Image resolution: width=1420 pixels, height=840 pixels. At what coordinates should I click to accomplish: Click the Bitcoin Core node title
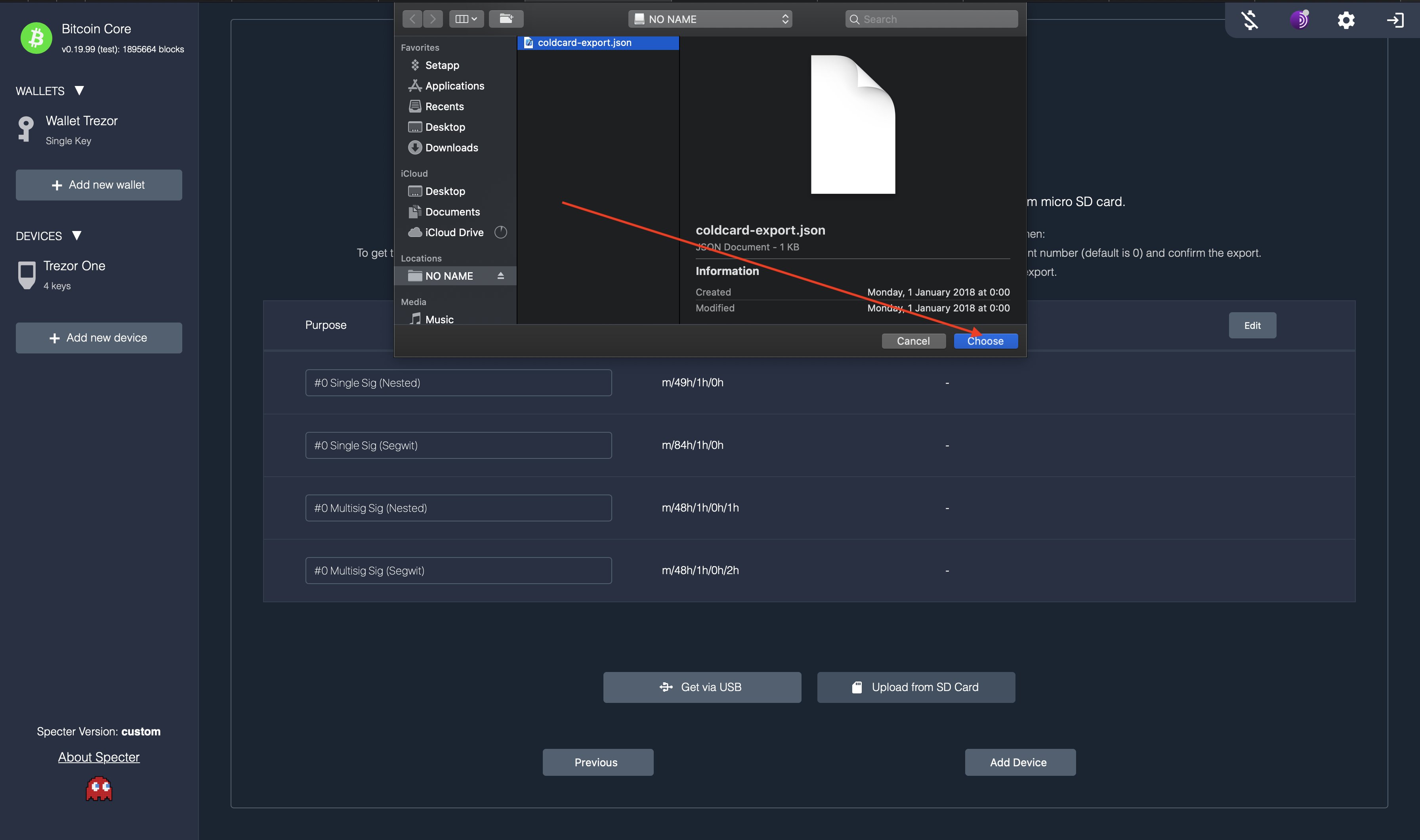pyautogui.click(x=96, y=29)
